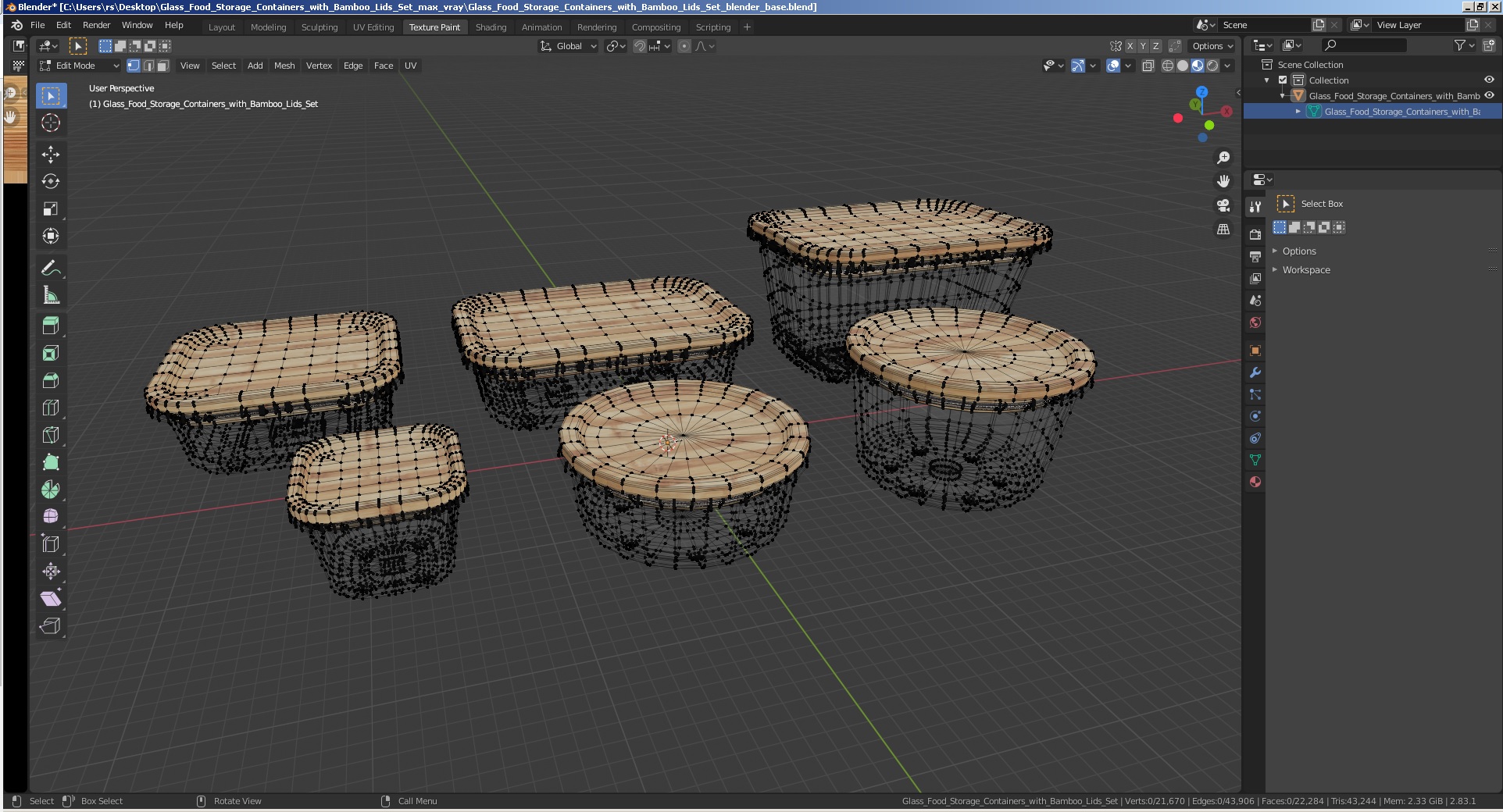Select the Loop Cut tool
This screenshot has height=812, width=1503.
click(51, 408)
